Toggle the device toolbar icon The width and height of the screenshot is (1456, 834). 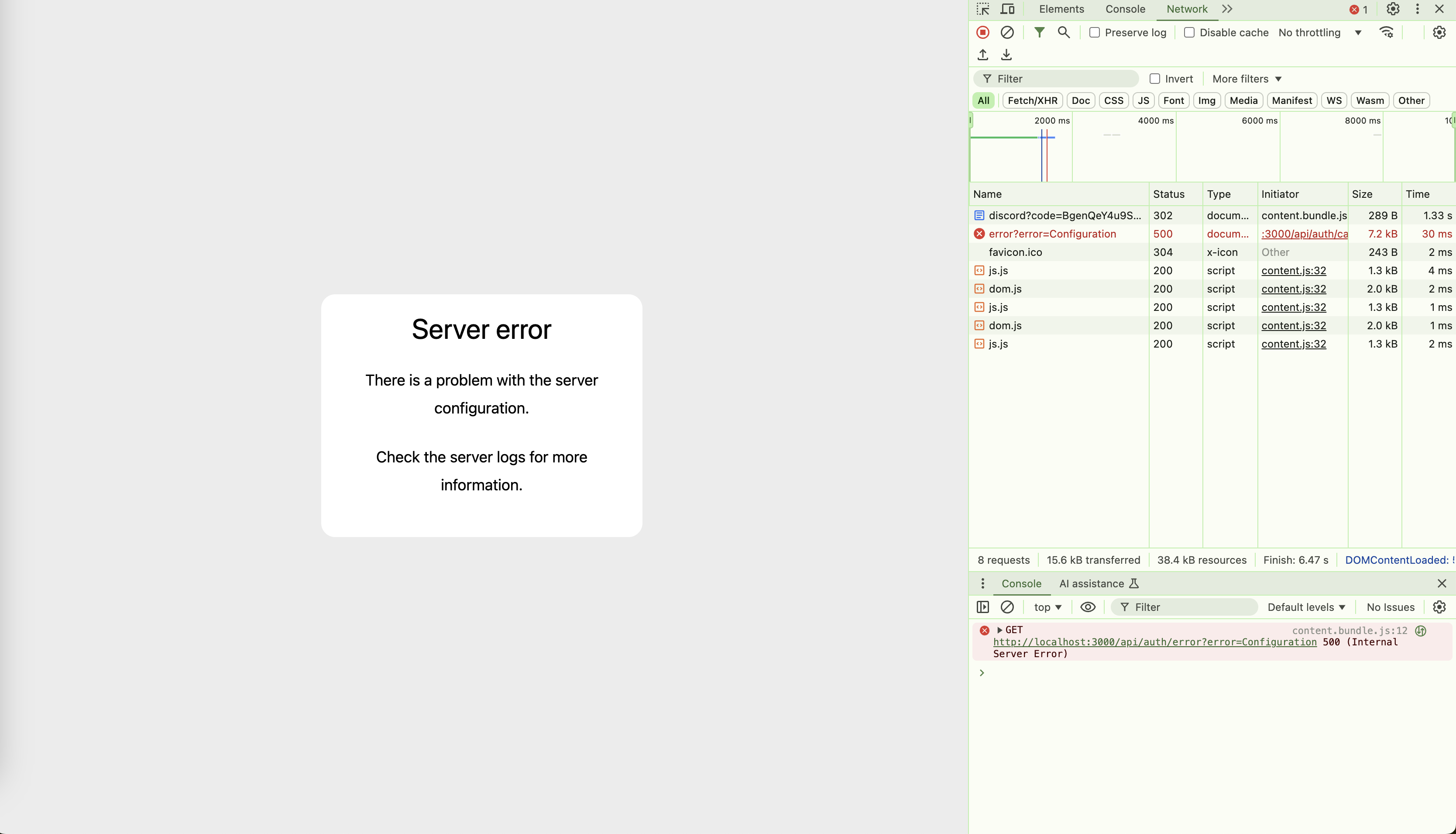[x=1007, y=9]
